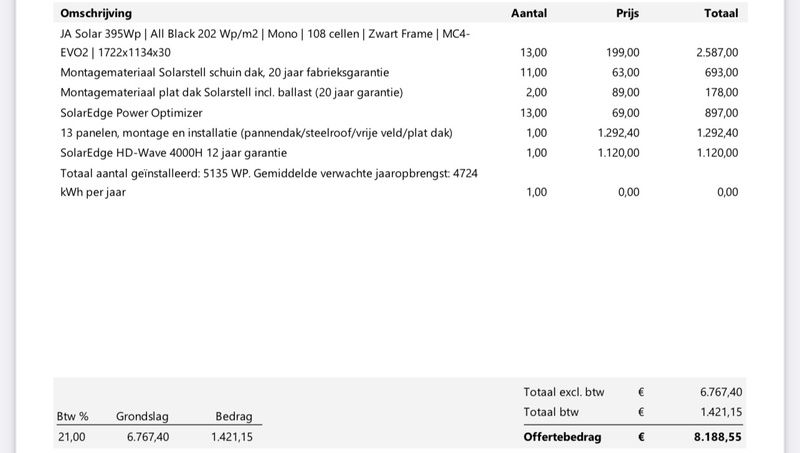Click the SolarEdge Power Optimizer line item
Screen dimensions: 800x453
(x=131, y=113)
